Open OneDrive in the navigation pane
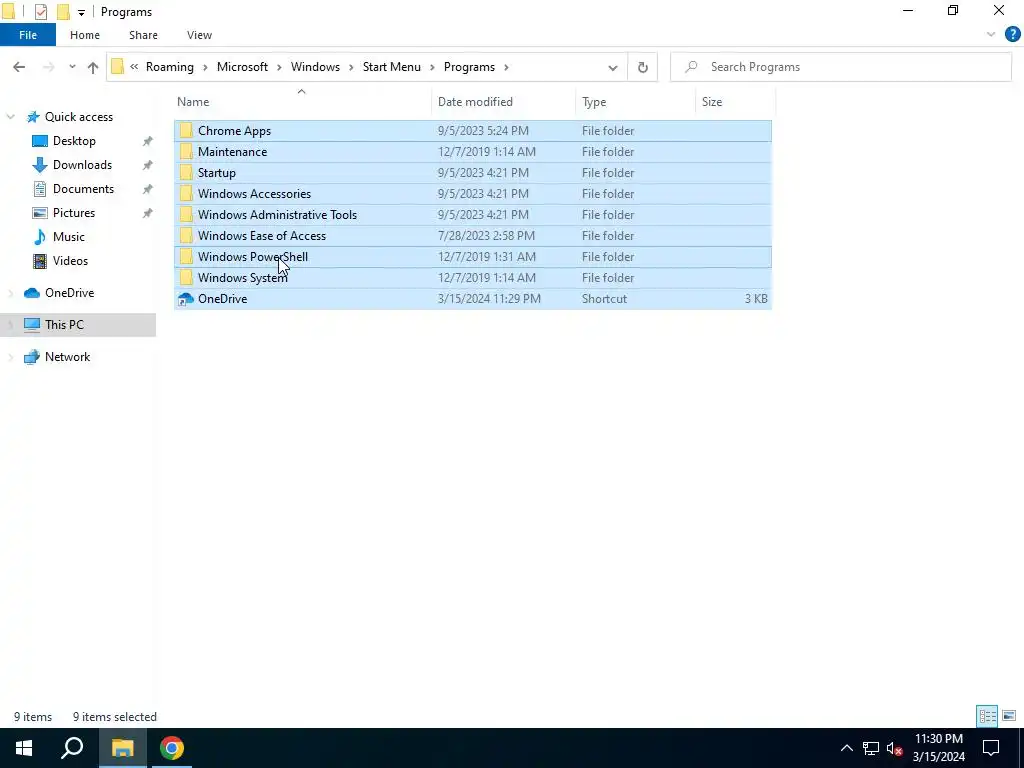This screenshot has height=768, width=1024. pos(69,293)
